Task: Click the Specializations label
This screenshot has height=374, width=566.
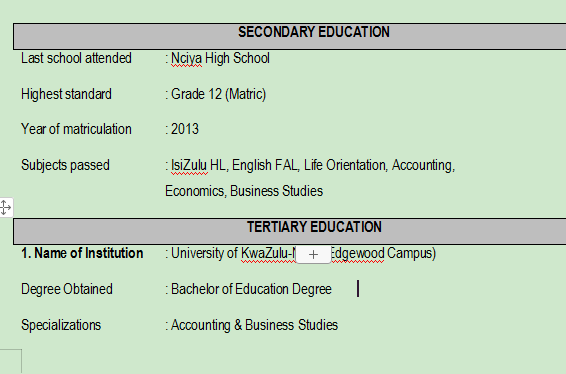Action: pos(61,325)
